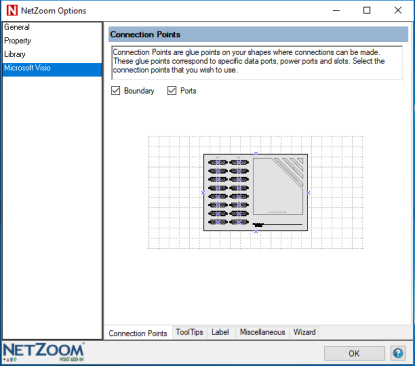
Task: Click the OK button
Action: pos(354,353)
